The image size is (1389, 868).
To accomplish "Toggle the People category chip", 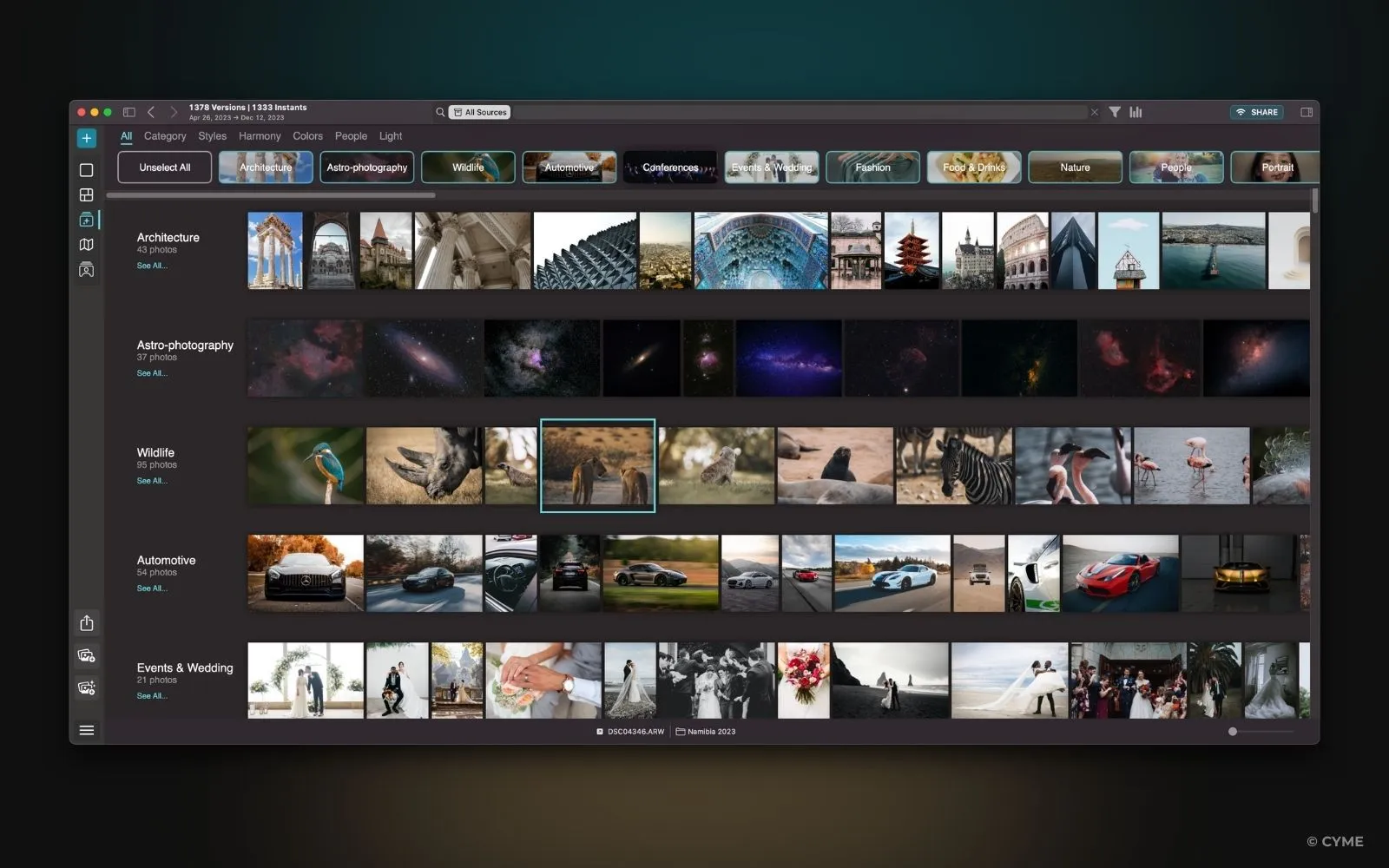I will [x=1176, y=168].
